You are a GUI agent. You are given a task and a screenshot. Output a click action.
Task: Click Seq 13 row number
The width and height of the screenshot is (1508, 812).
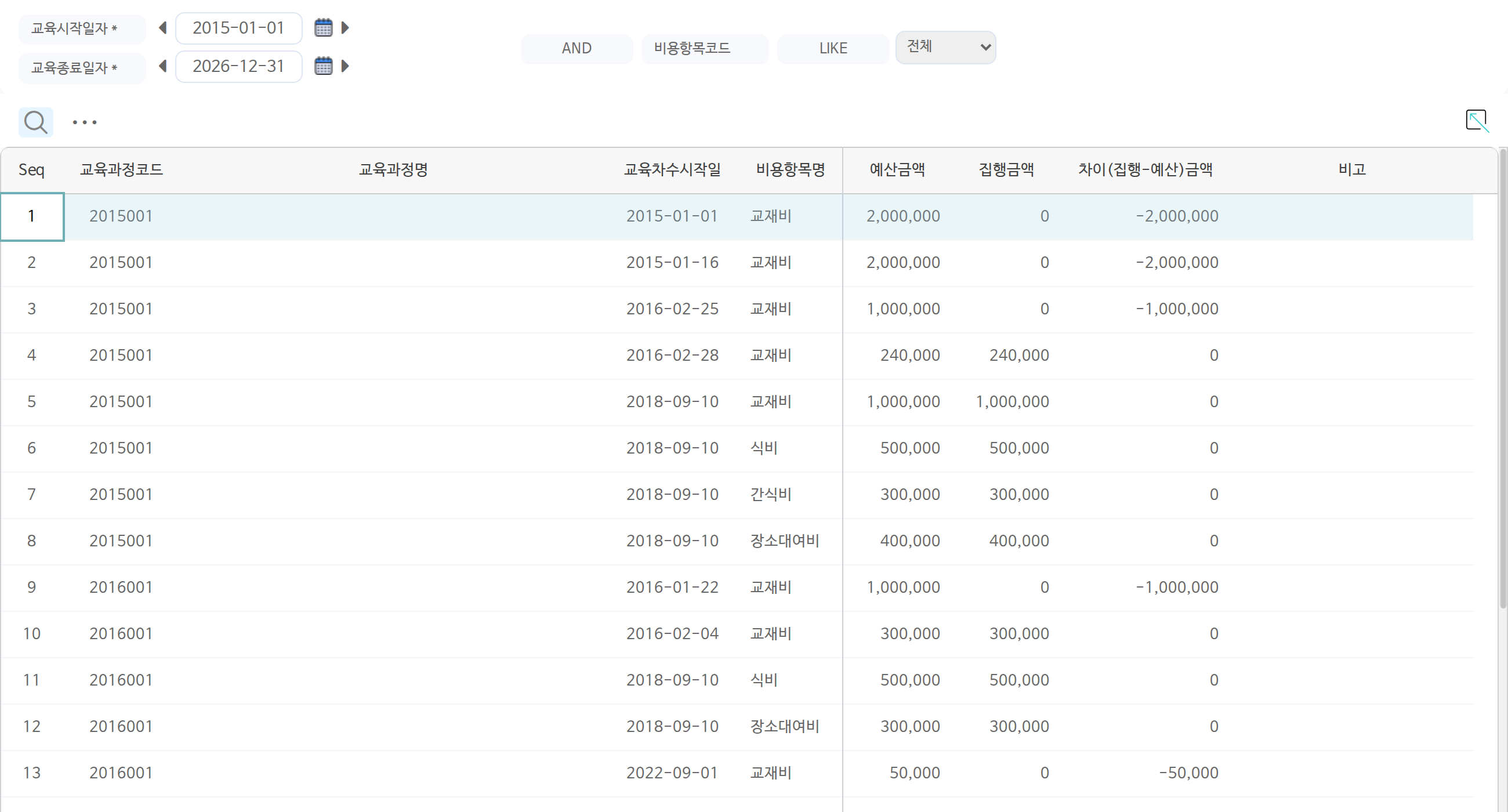(x=32, y=773)
